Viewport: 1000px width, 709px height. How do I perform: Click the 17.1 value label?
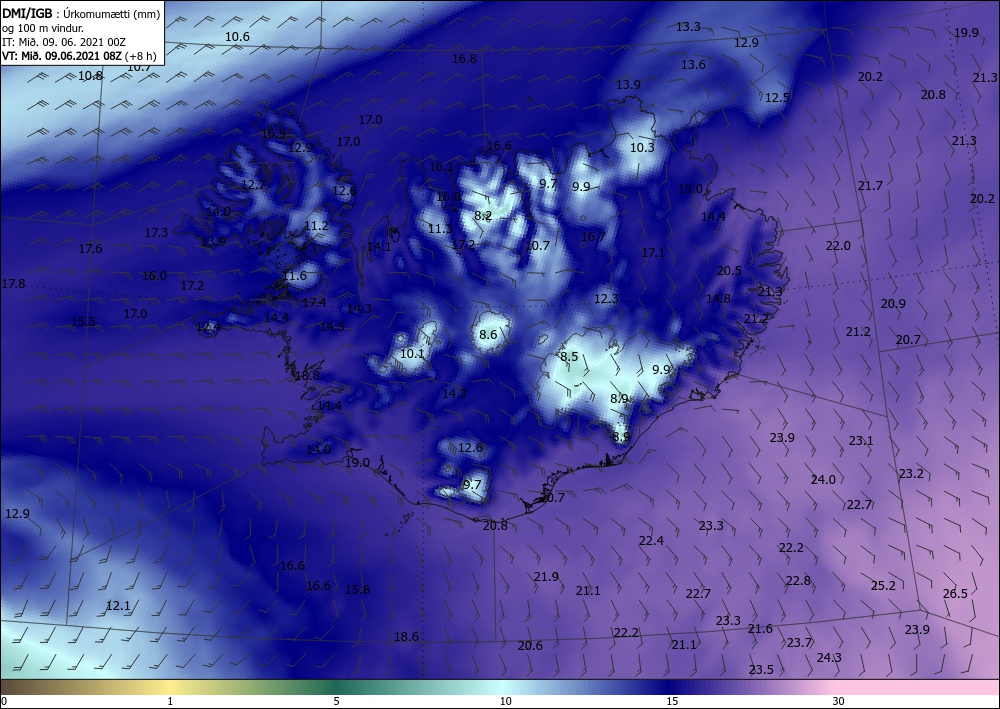coord(653,252)
